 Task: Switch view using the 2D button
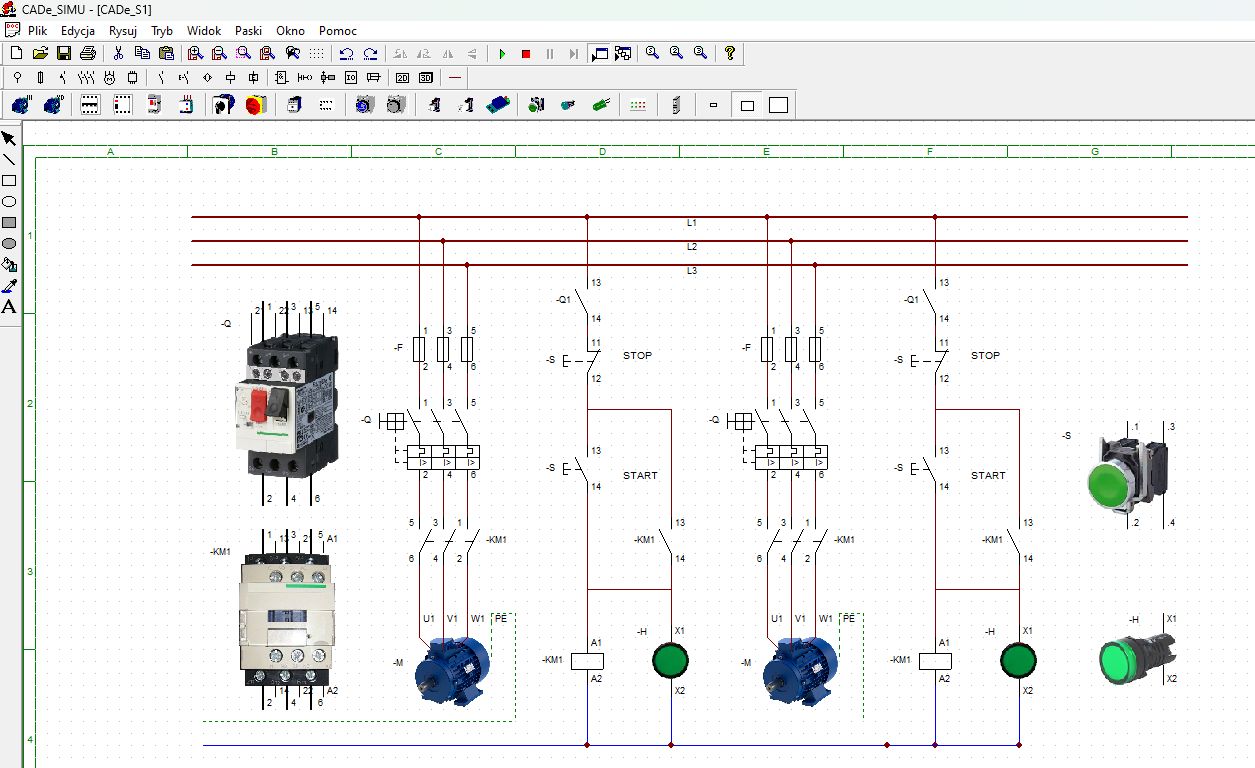pyautogui.click(x=402, y=78)
